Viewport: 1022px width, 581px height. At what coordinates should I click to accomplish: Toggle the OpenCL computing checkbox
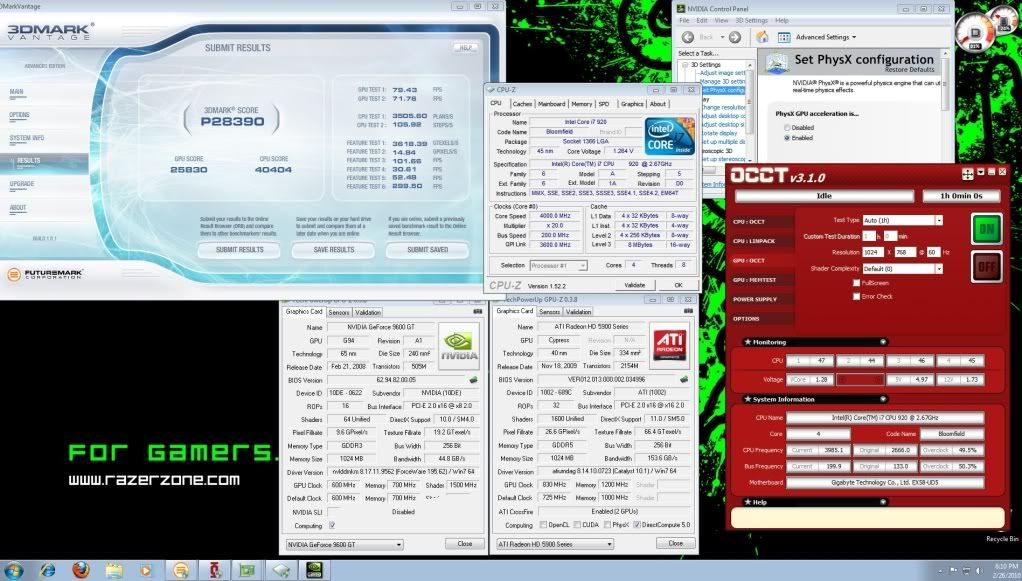(x=543, y=524)
